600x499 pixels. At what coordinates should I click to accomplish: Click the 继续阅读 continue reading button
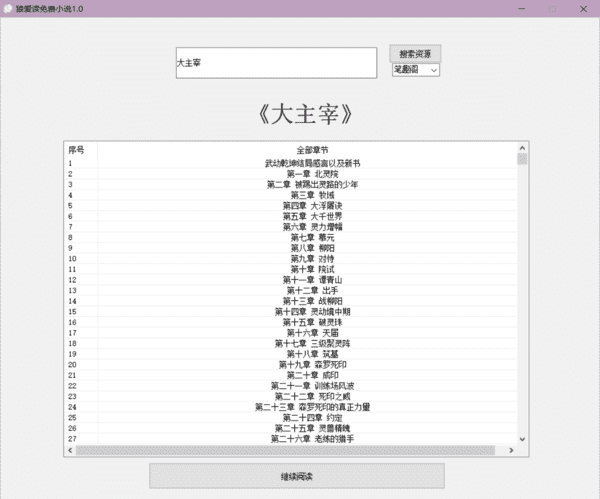tap(297, 476)
